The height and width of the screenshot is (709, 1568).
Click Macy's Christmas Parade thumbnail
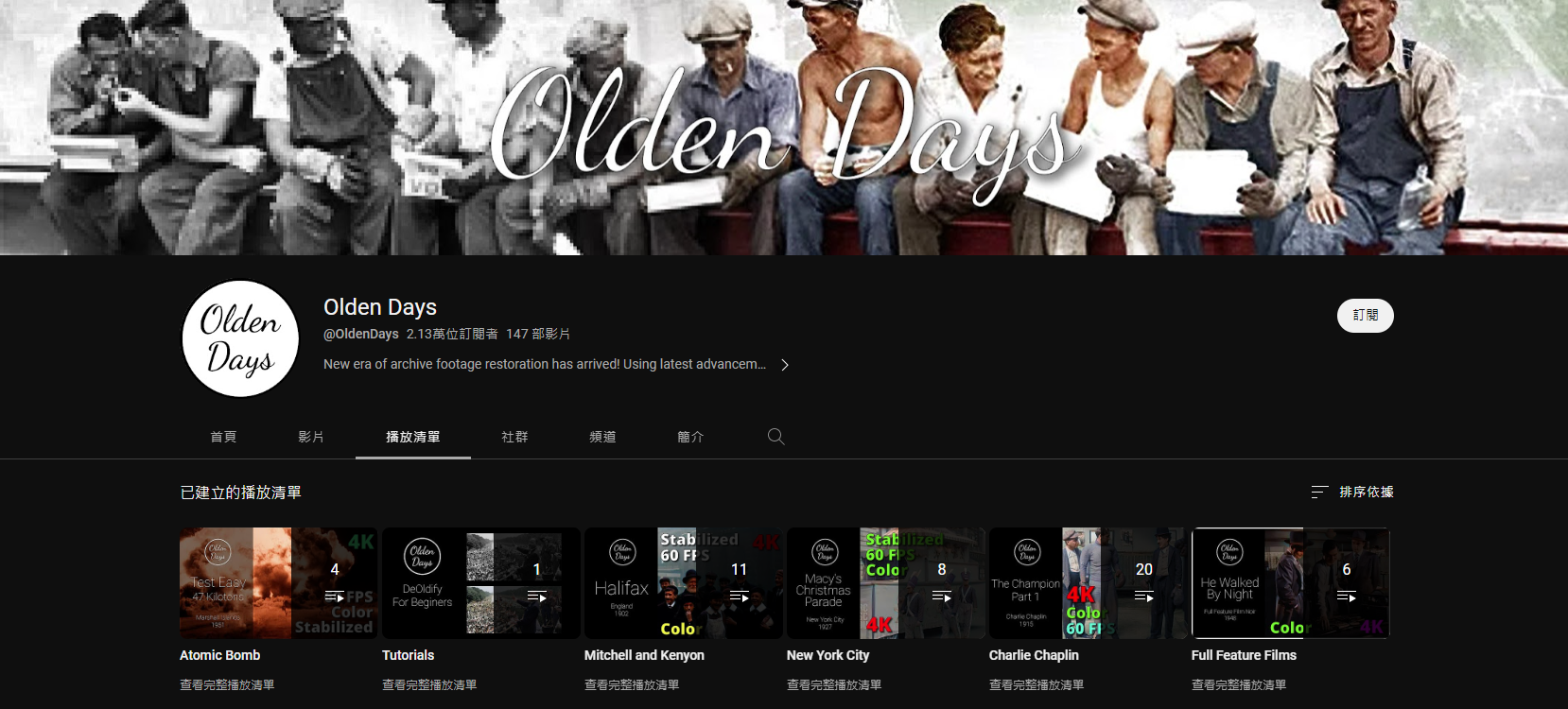click(x=885, y=583)
